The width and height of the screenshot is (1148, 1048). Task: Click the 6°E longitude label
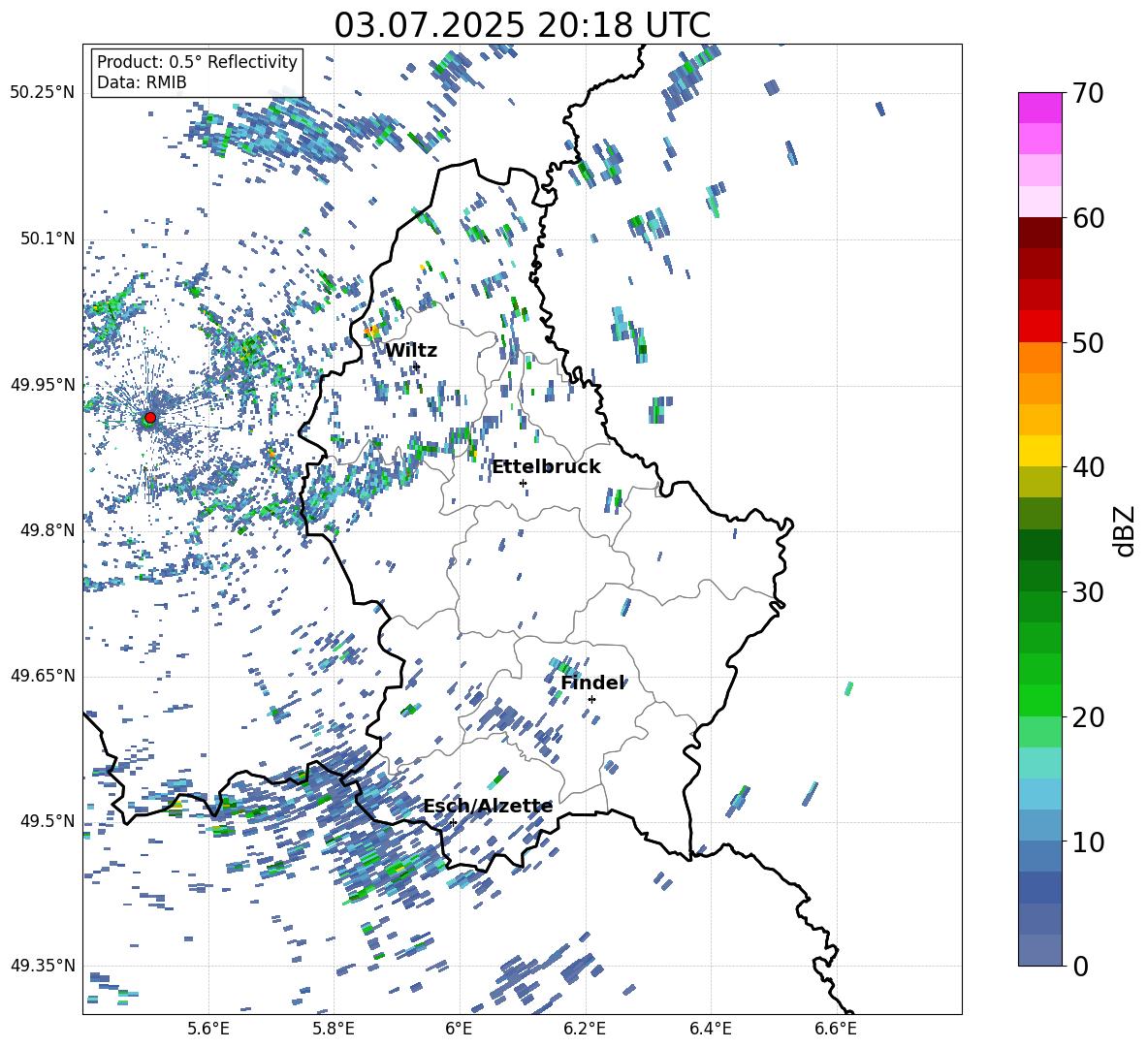coord(459,1029)
